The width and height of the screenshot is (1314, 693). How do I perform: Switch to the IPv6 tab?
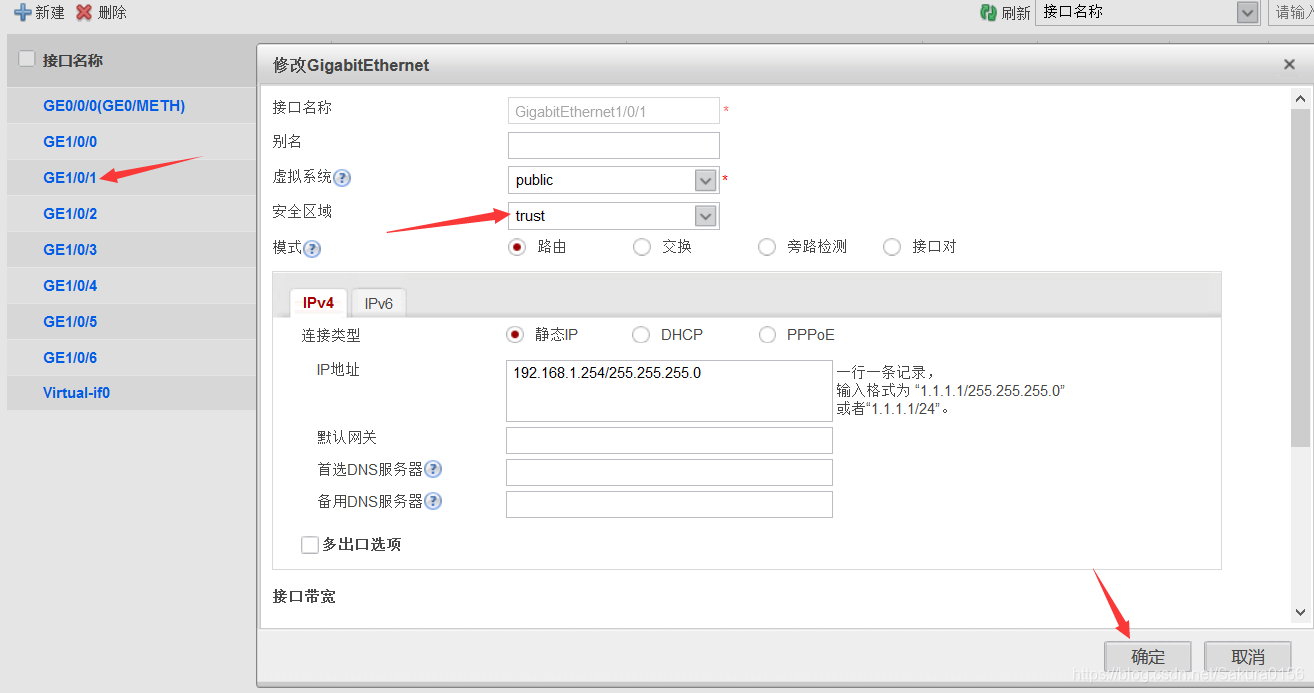point(378,303)
